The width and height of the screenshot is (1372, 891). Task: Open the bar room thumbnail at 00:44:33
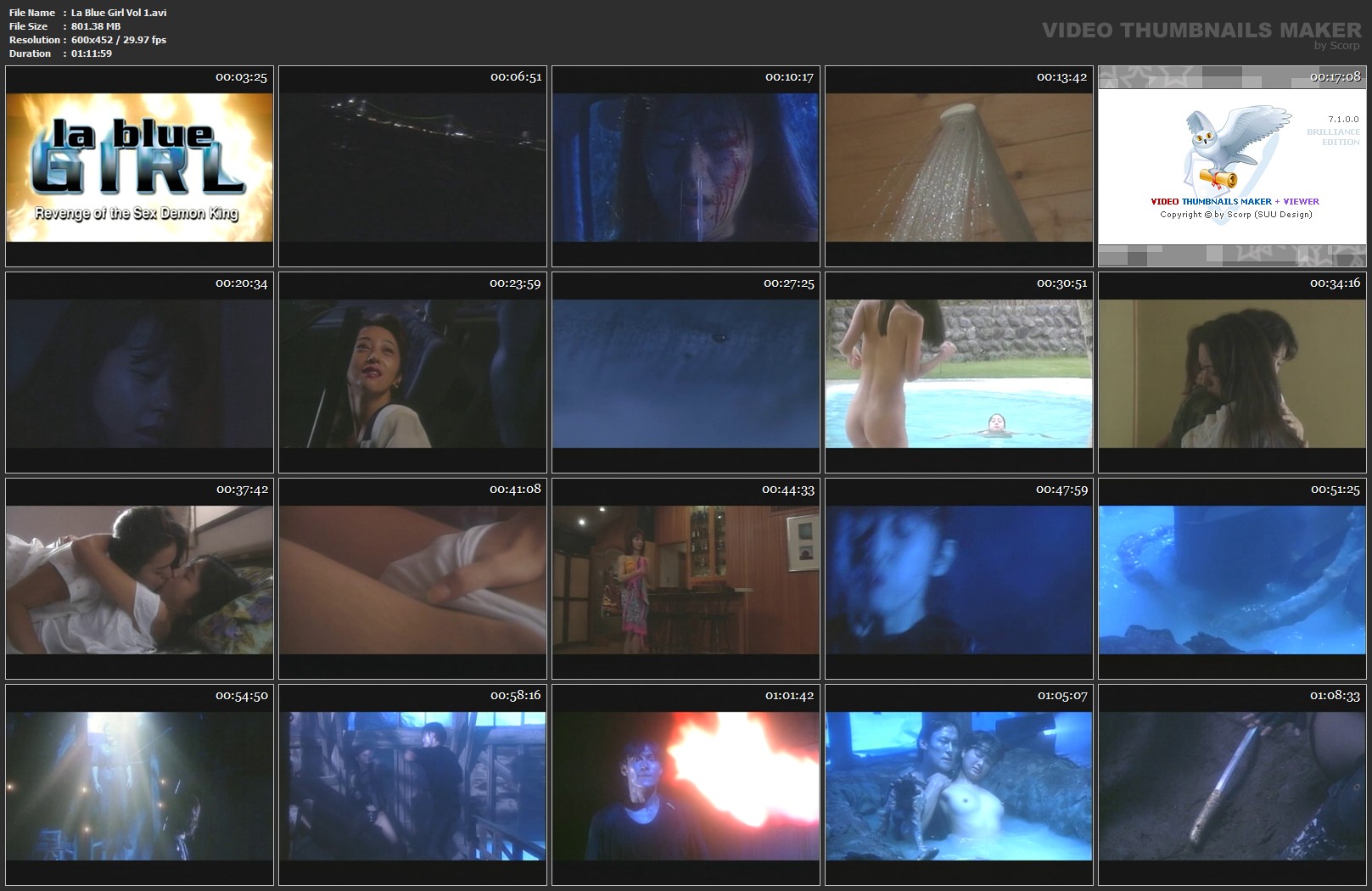point(686,579)
